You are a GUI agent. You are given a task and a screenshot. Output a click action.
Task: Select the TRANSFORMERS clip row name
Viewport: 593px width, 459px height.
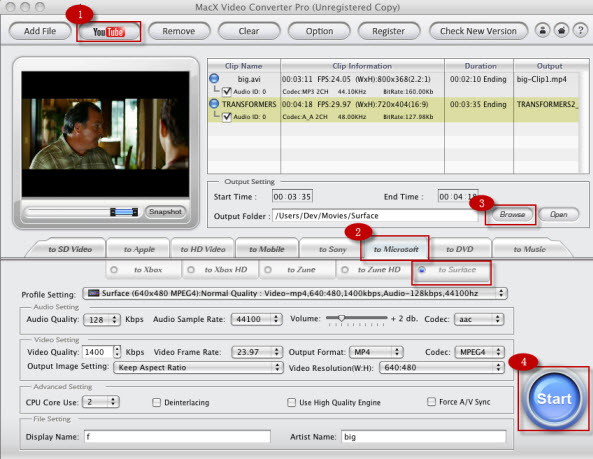(249, 104)
